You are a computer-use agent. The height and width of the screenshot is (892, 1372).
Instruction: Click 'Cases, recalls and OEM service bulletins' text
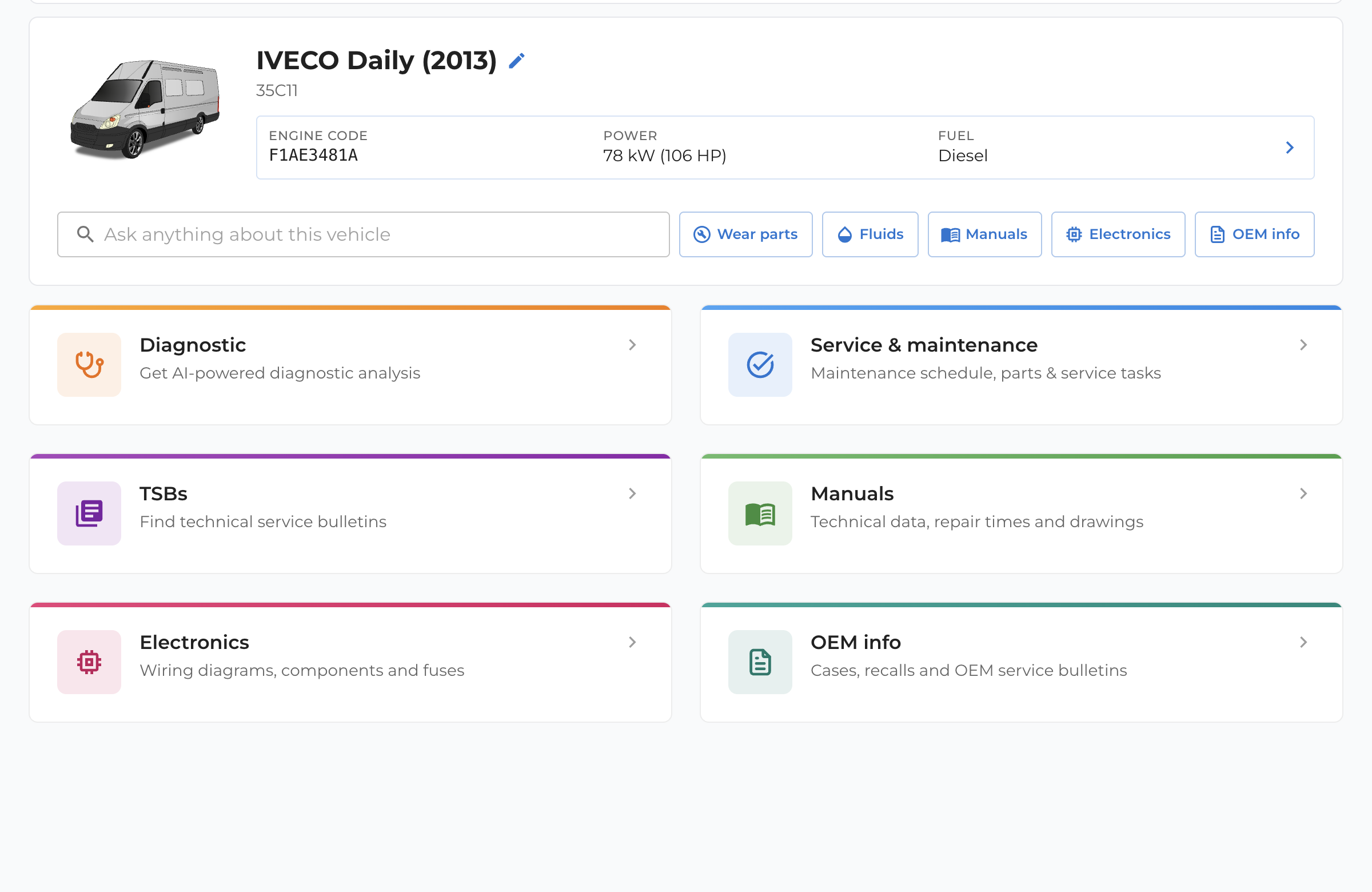point(968,671)
